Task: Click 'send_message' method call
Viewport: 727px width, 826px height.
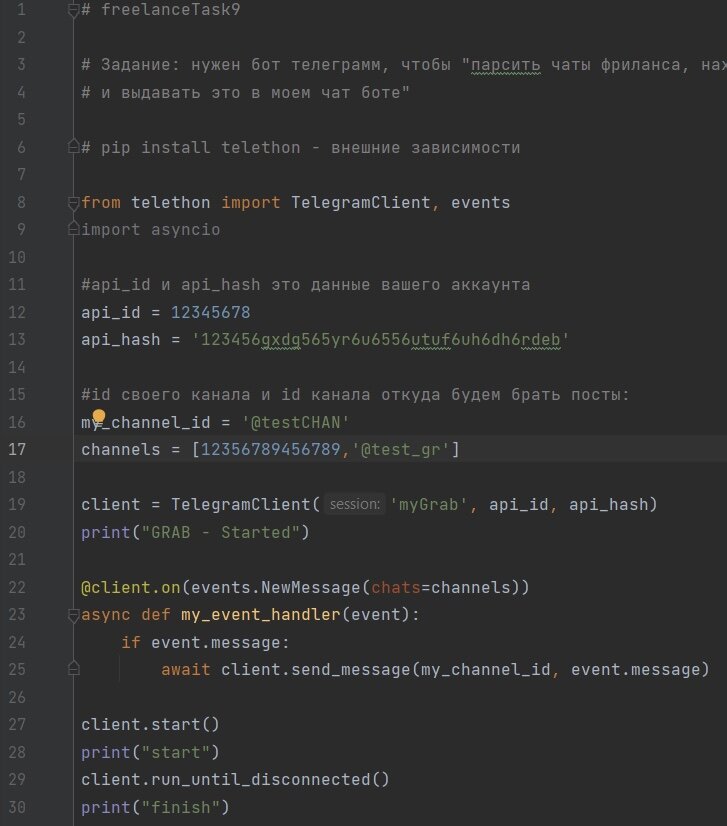Action: pyautogui.click(x=350, y=670)
